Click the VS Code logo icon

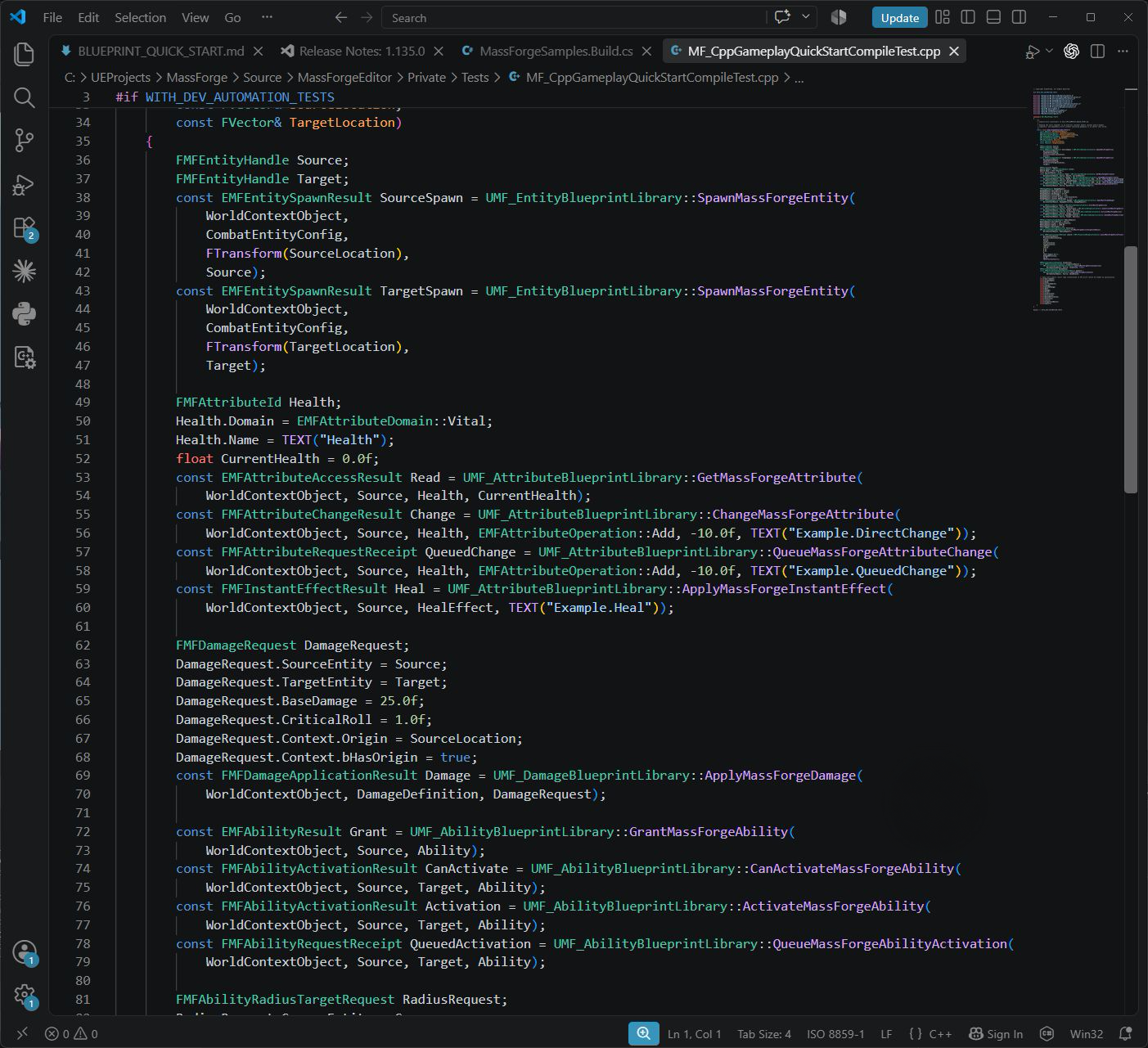tap(17, 17)
